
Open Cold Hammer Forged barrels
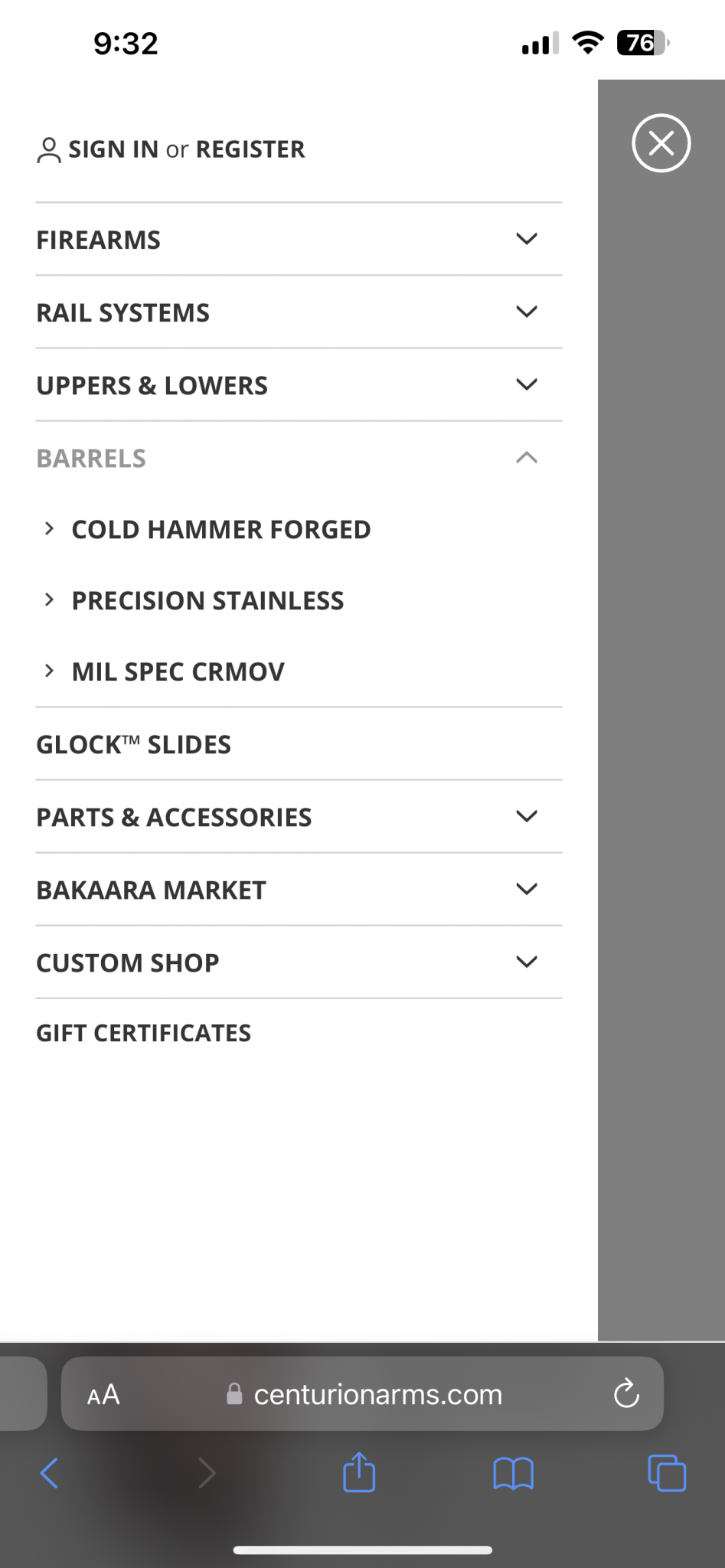(221, 530)
